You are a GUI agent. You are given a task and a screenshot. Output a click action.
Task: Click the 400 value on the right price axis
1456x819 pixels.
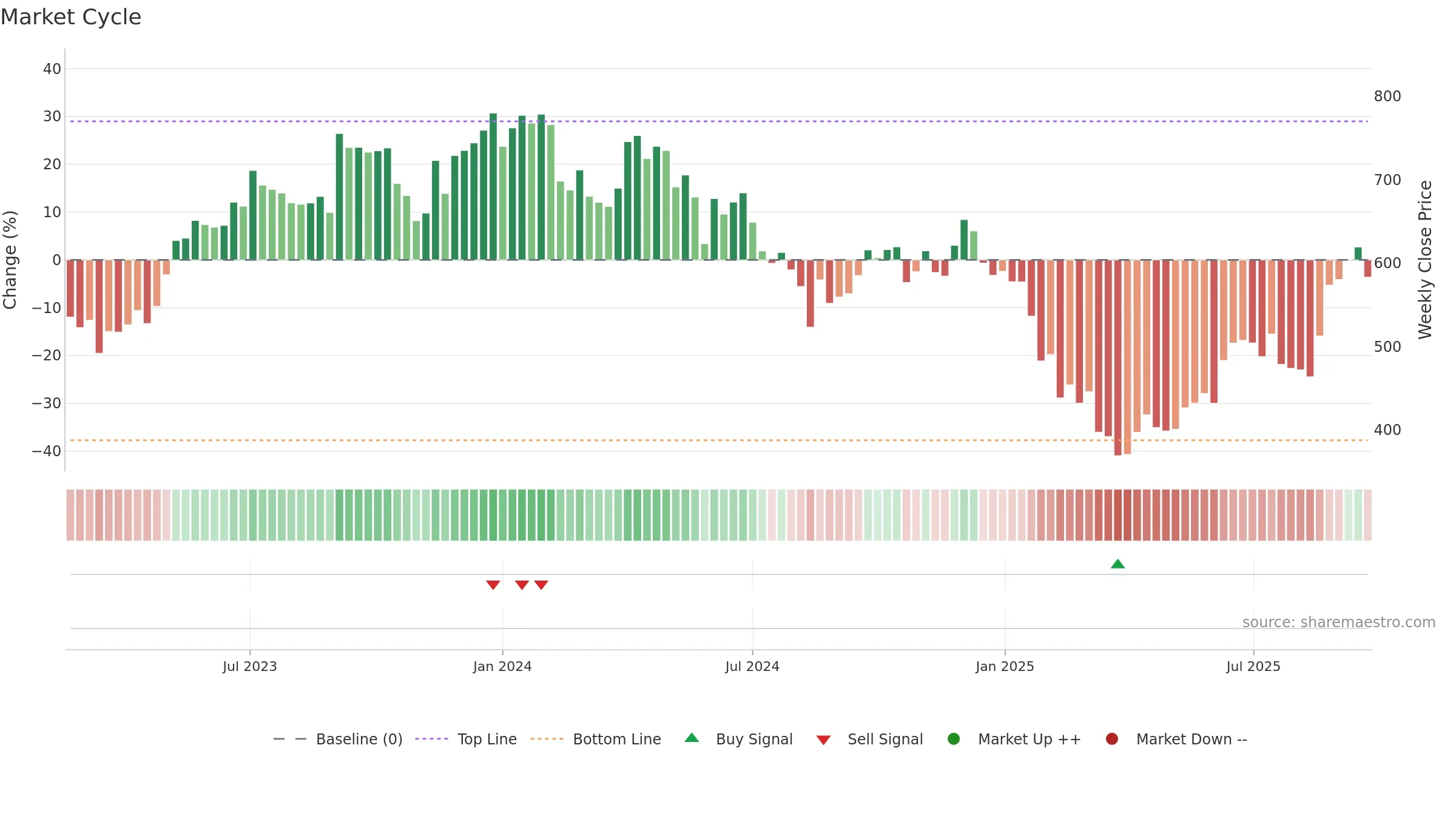point(1387,430)
